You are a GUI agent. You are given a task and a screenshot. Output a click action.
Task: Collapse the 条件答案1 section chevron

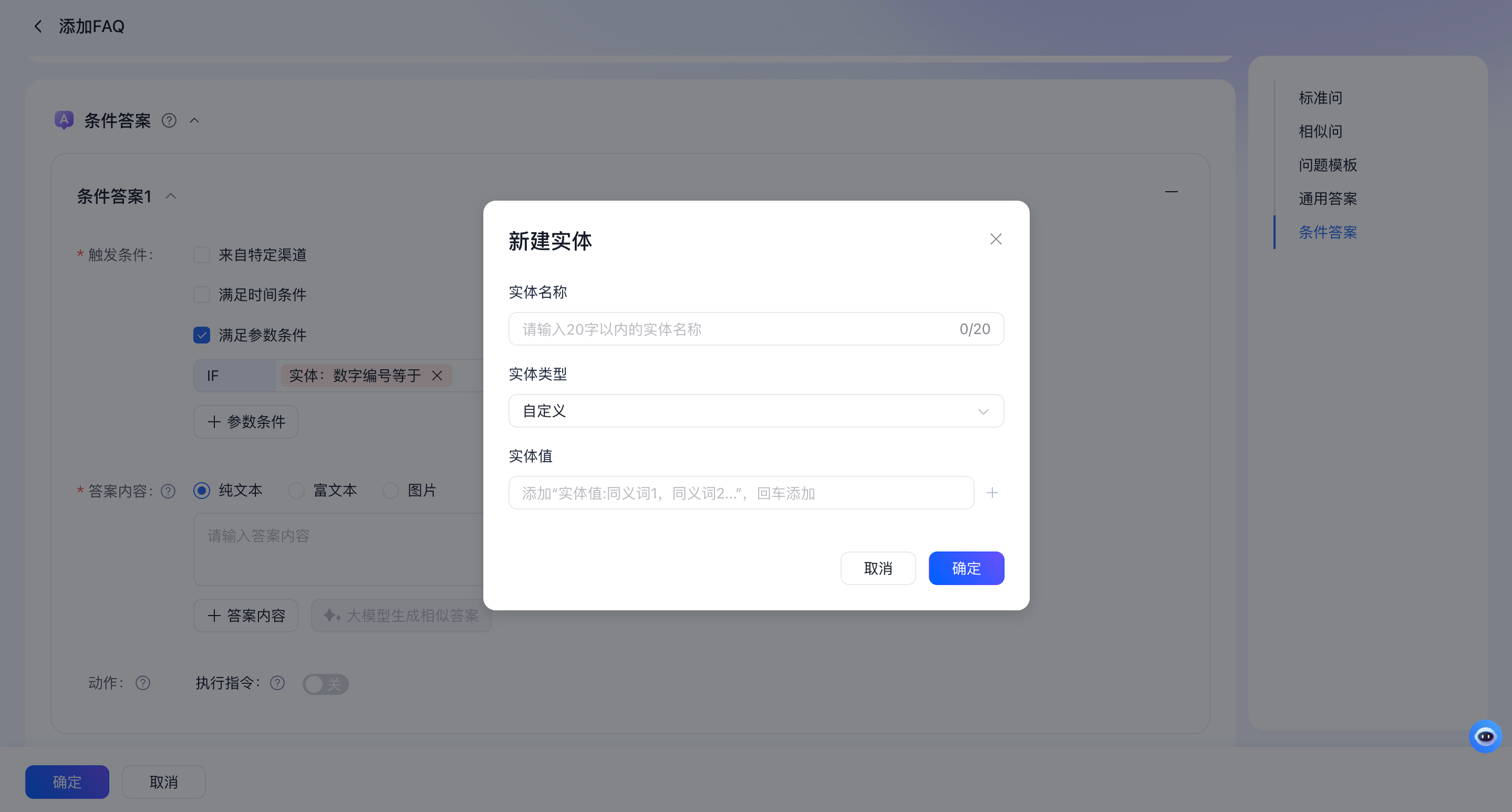171,196
